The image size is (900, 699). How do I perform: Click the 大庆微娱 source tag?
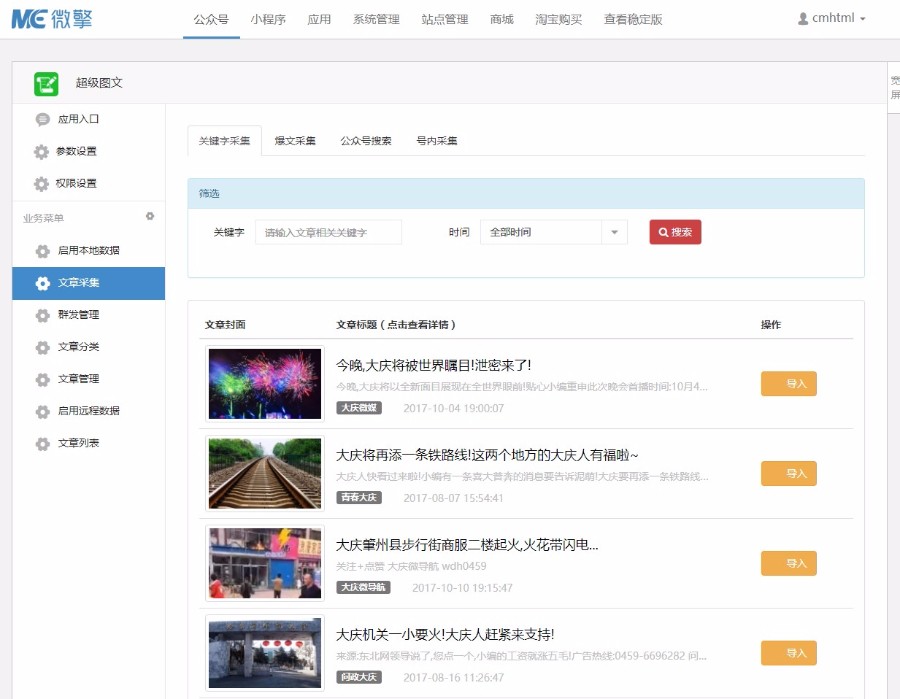tap(359, 408)
